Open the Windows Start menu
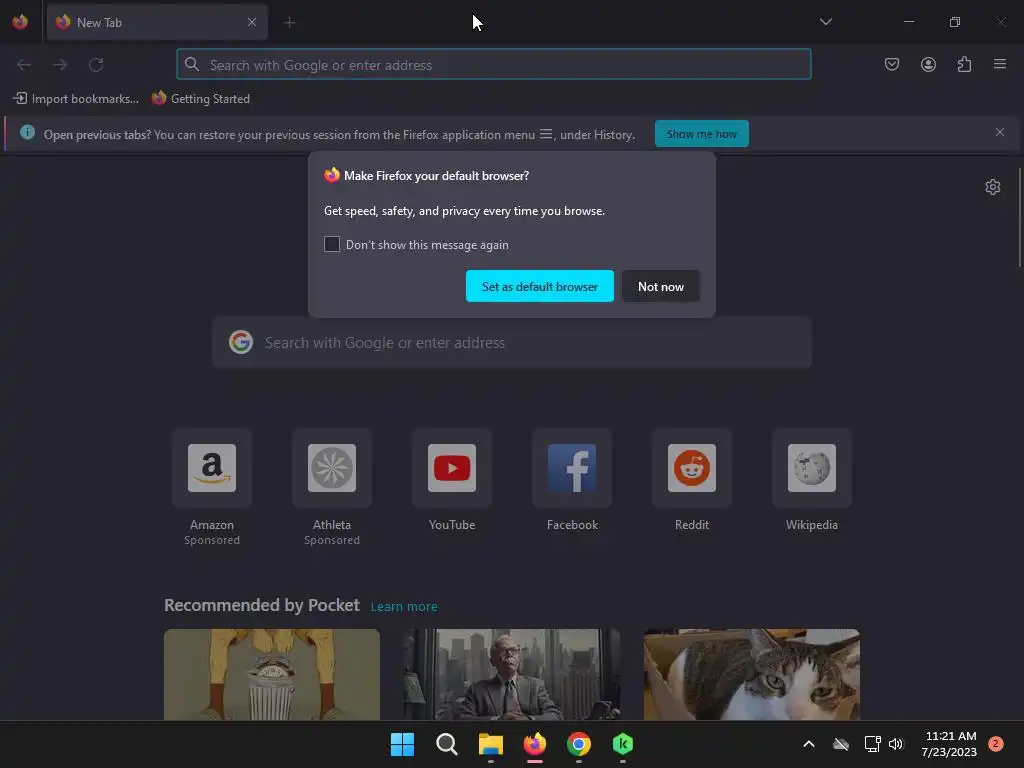Screen dimensions: 1024x768 click(402, 744)
